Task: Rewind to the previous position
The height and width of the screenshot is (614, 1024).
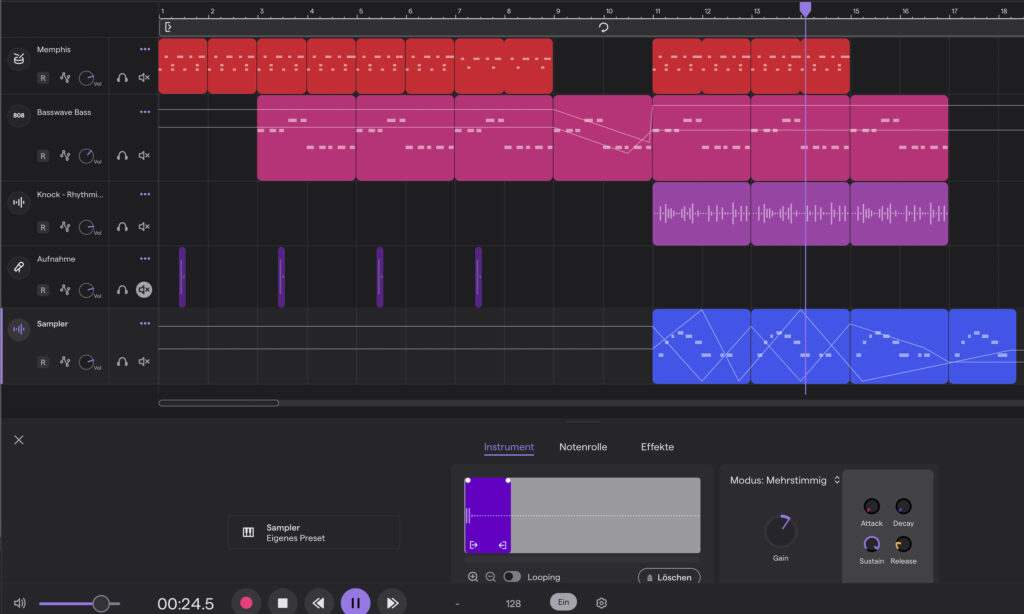Action: (318, 603)
